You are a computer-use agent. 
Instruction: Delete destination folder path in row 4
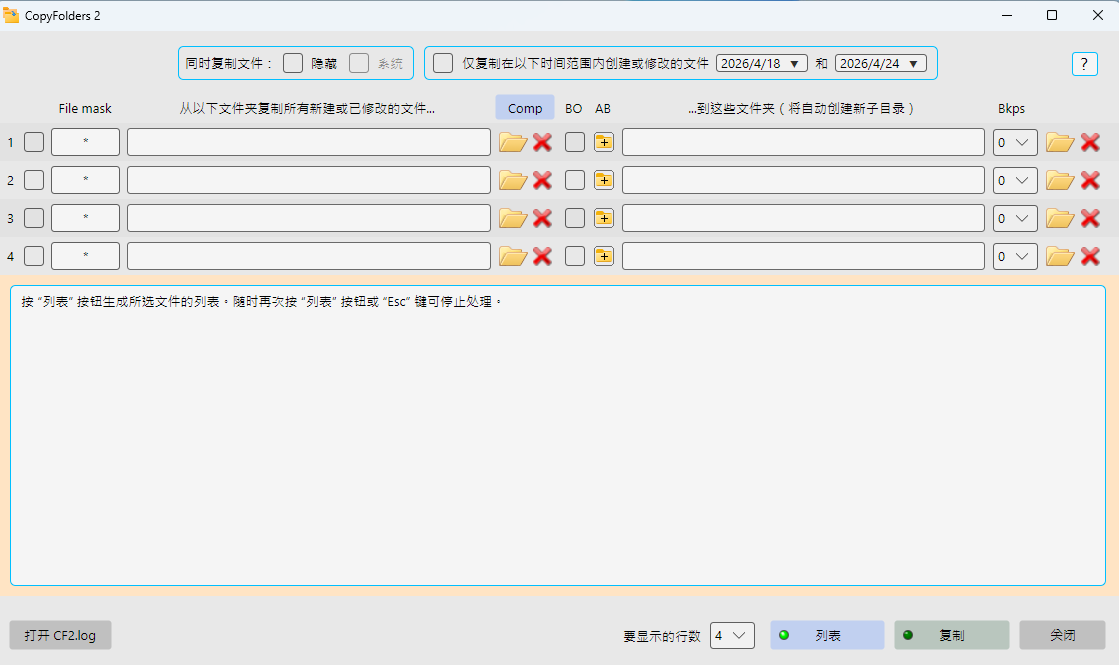tap(1090, 256)
